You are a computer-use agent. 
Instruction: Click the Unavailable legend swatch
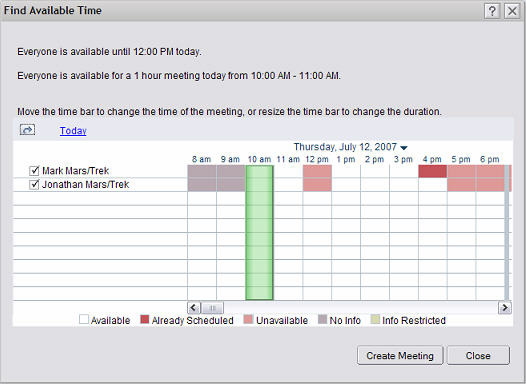[248, 319]
